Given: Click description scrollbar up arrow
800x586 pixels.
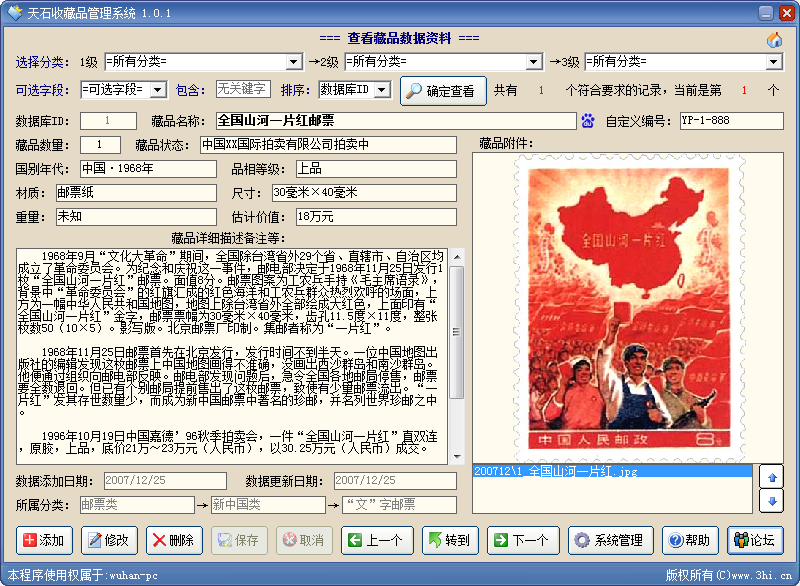Looking at the screenshot, I should [457, 257].
